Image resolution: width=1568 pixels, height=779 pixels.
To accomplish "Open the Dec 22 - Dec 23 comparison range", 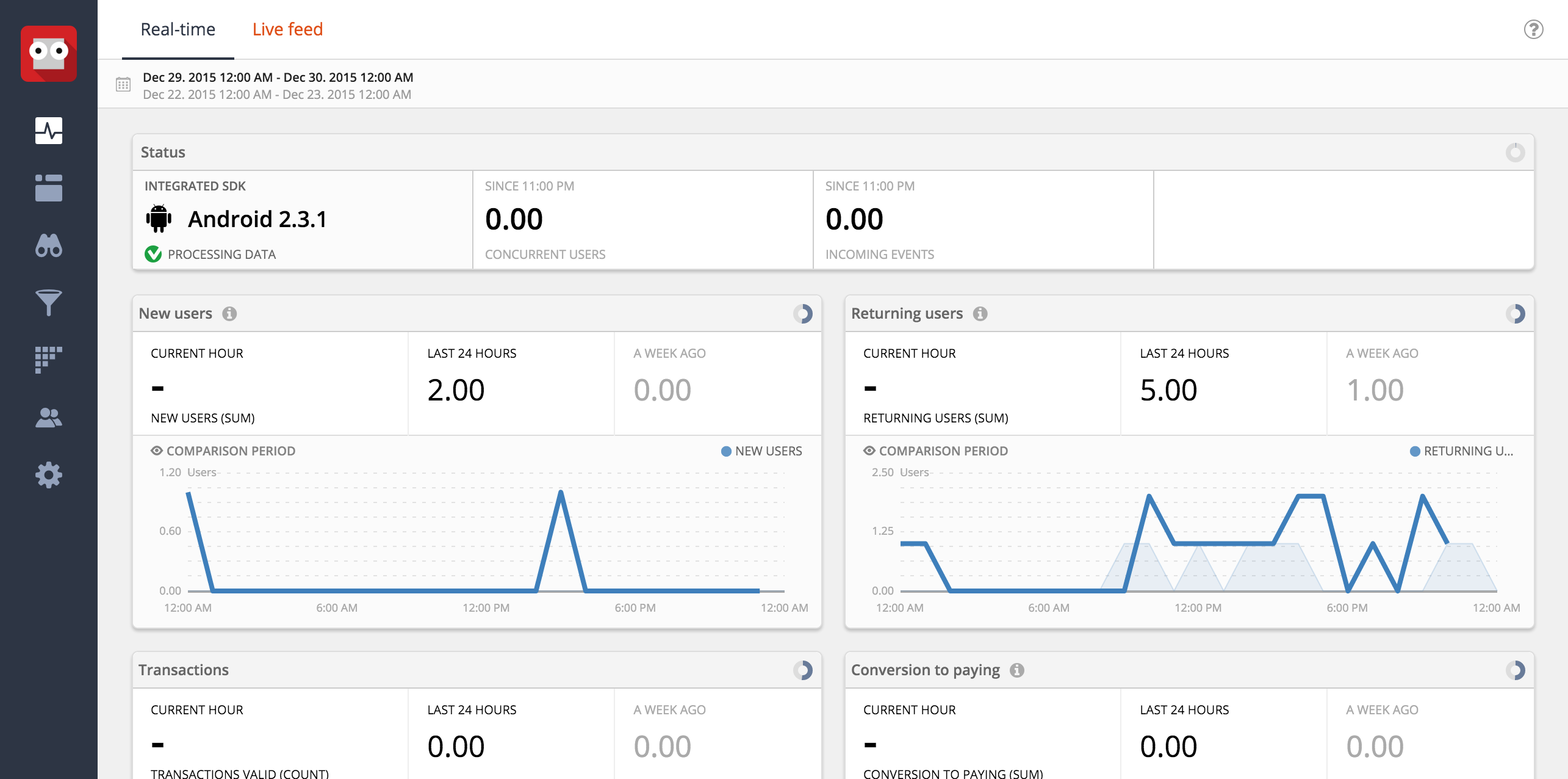I will click(277, 95).
